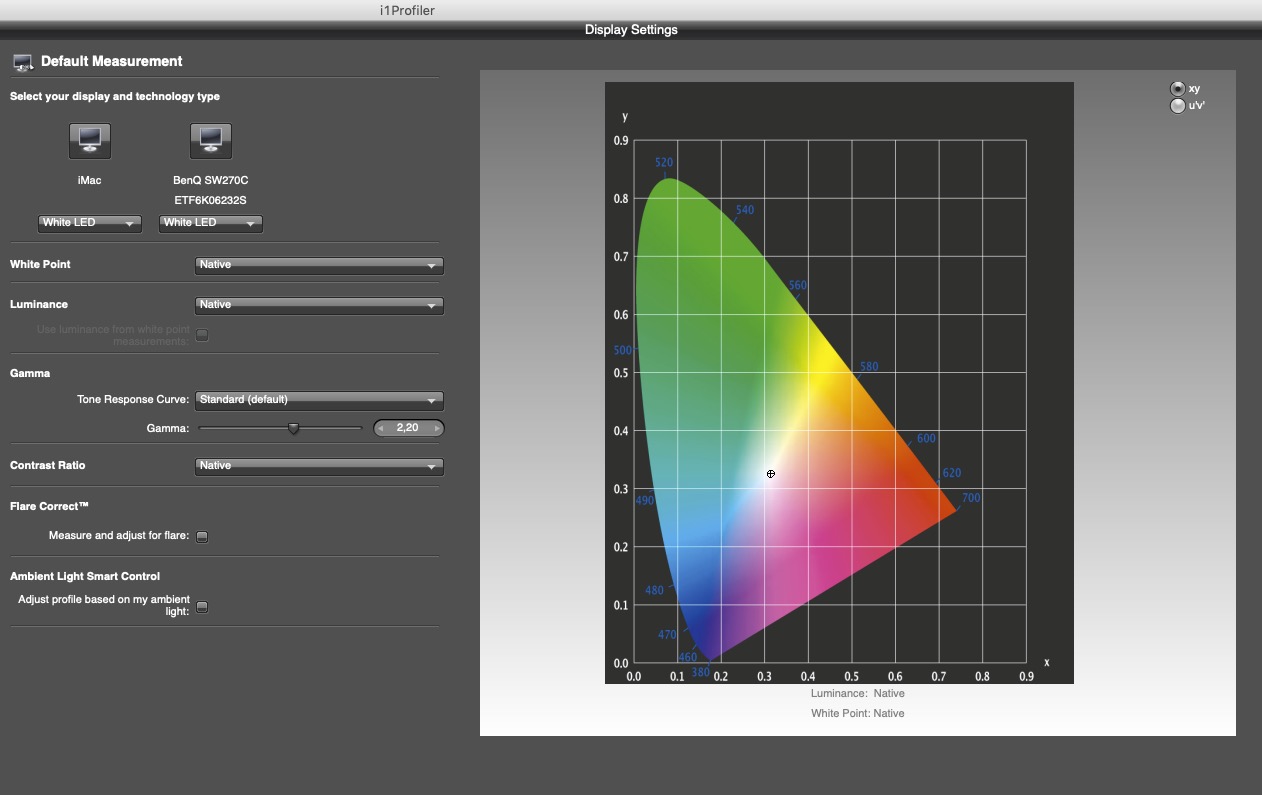Click the Gamma slider handle
This screenshot has height=795, width=1262.
[x=294, y=429]
